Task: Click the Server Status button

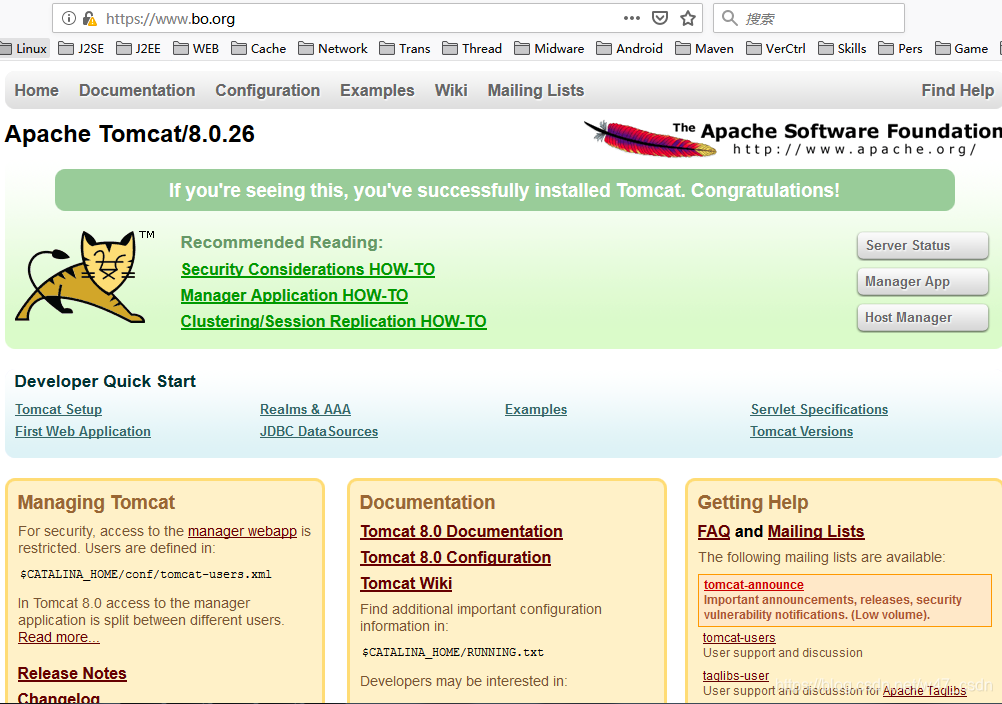Action: 923,246
